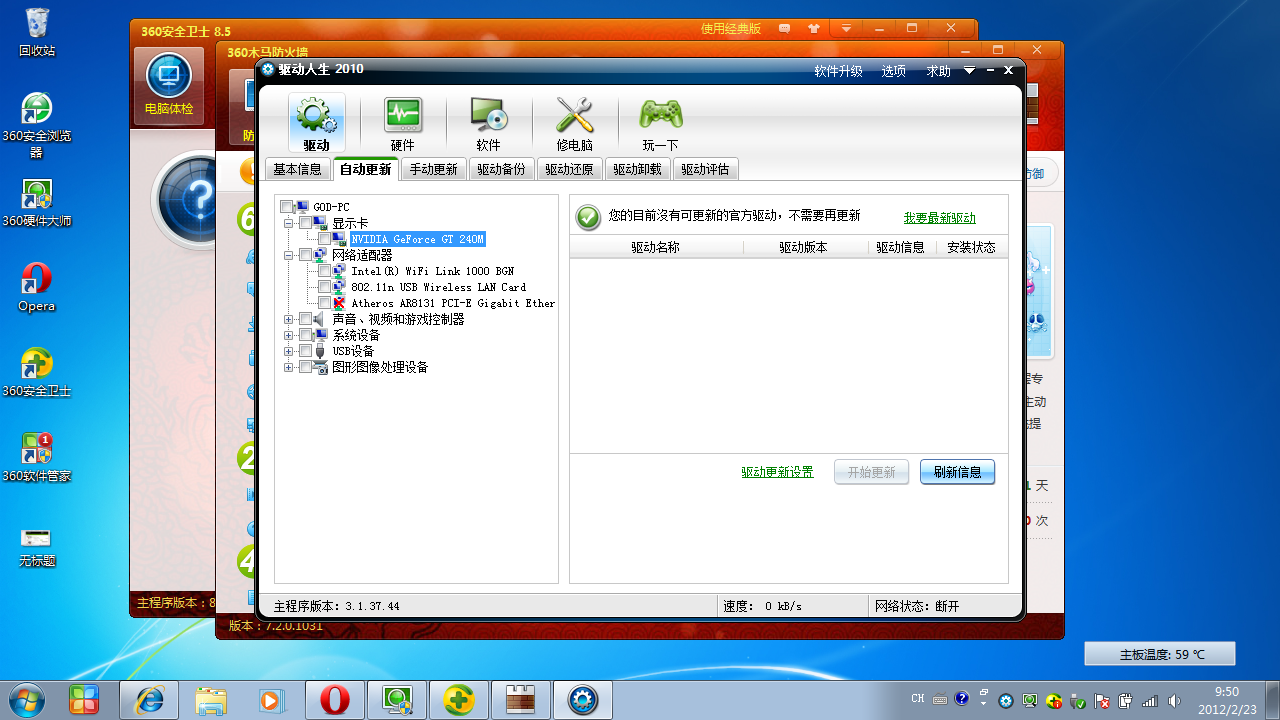
Task: Check the USB设备 checkbox
Action: coord(306,351)
